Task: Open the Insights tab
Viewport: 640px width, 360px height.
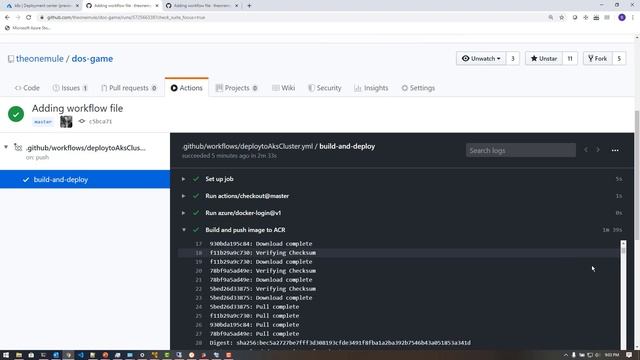Action: tap(371, 88)
